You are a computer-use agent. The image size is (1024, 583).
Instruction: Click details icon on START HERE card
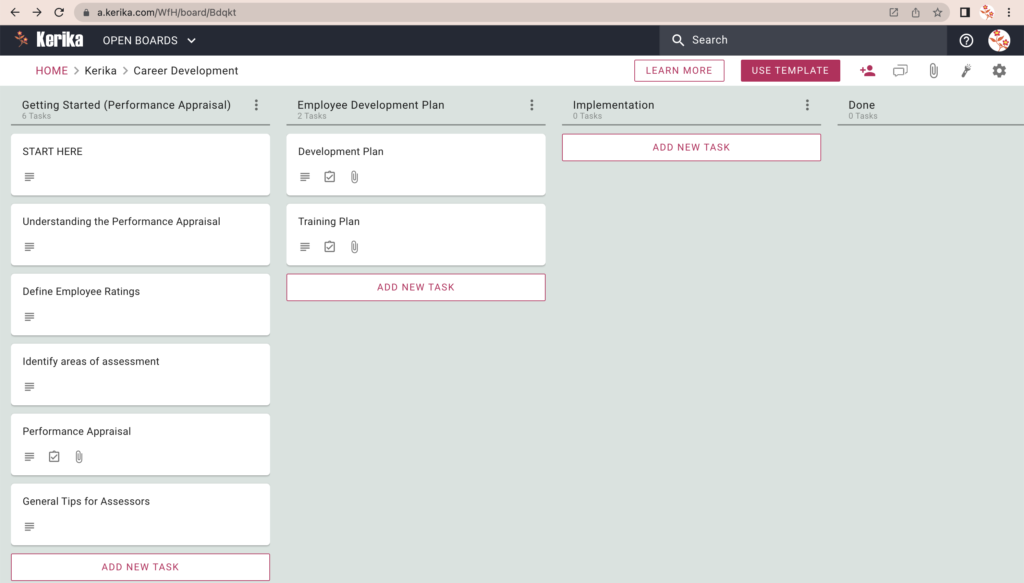click(29, 177)
